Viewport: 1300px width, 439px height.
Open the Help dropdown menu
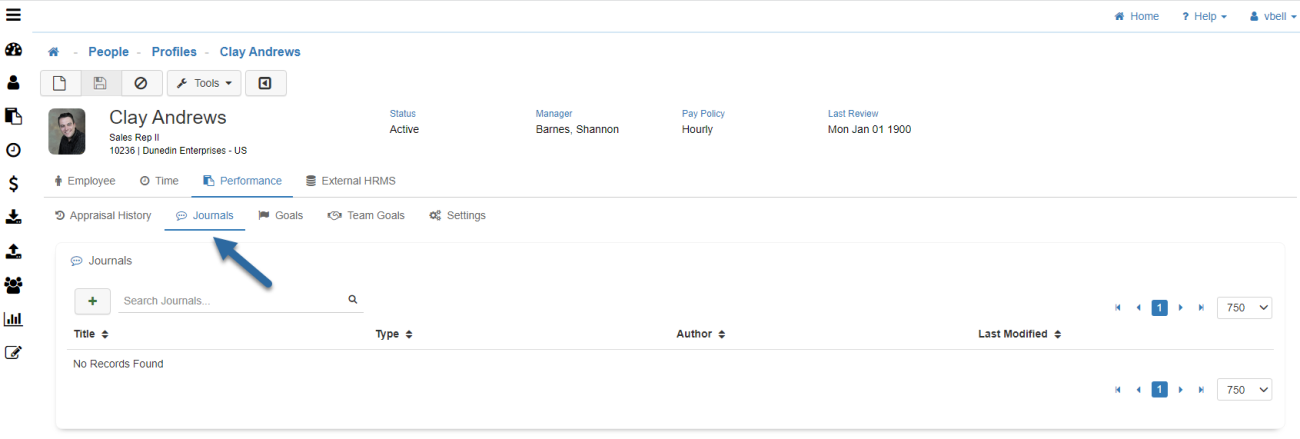coord(1204,16)
